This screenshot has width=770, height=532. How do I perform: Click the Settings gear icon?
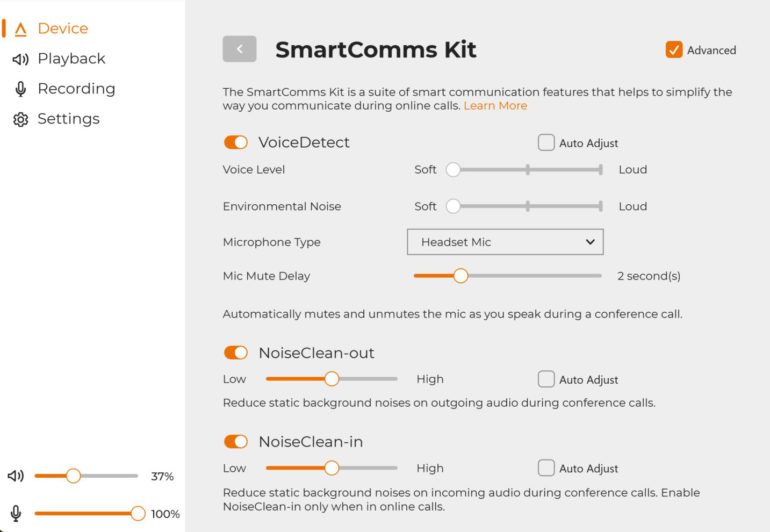tap(20, 119)
